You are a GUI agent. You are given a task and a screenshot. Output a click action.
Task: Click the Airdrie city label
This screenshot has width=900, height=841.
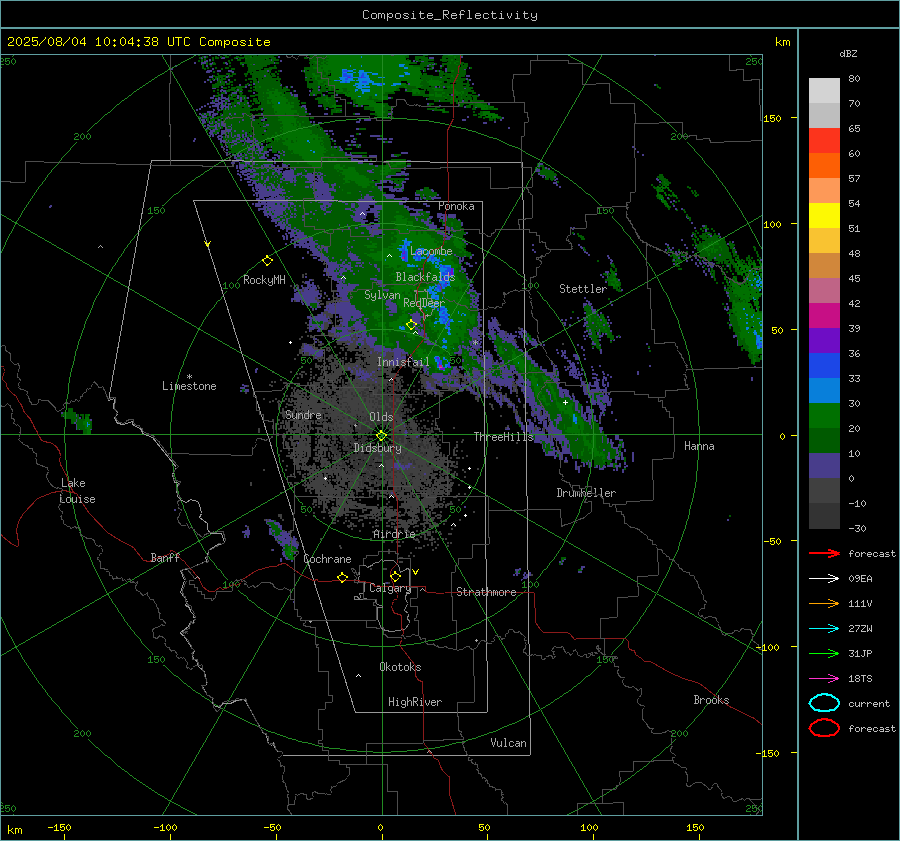(x=394, y=534)
